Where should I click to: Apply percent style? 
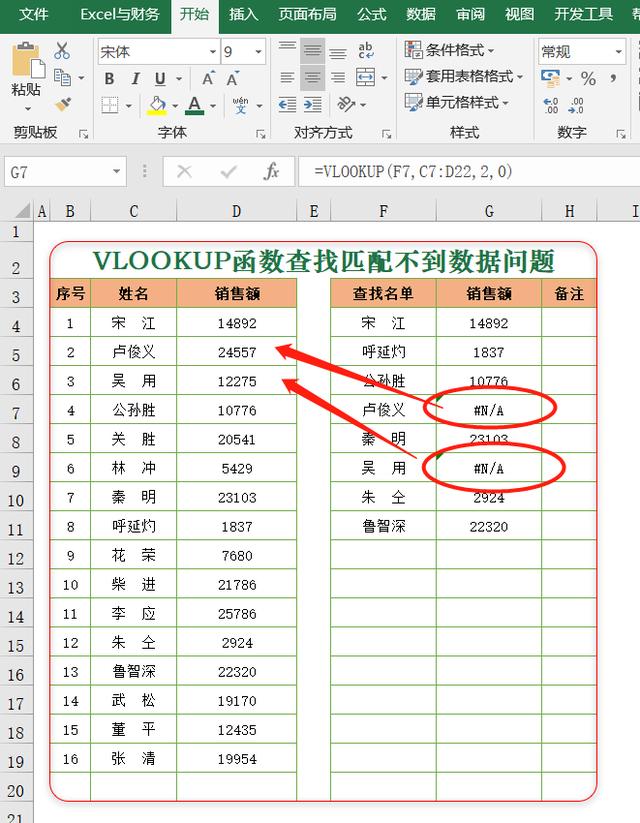(x=588, y=79)
